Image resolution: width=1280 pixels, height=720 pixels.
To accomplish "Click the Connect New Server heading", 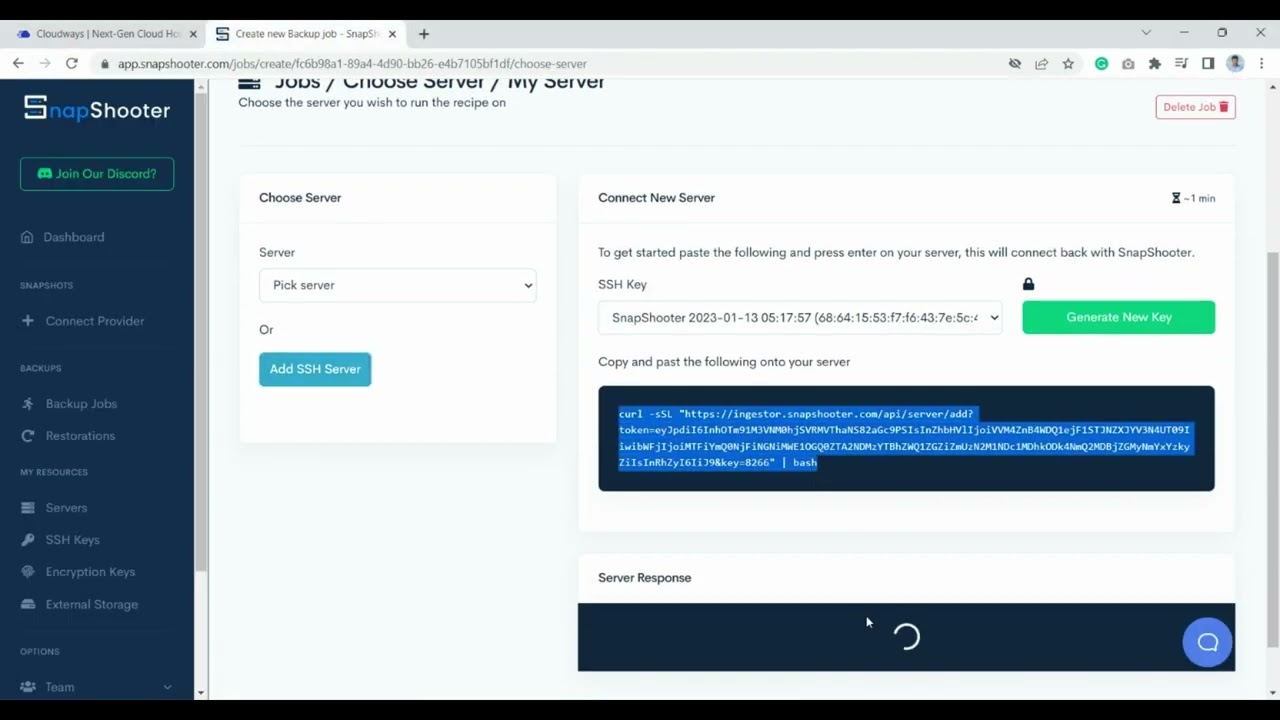I will coord(656,198).
